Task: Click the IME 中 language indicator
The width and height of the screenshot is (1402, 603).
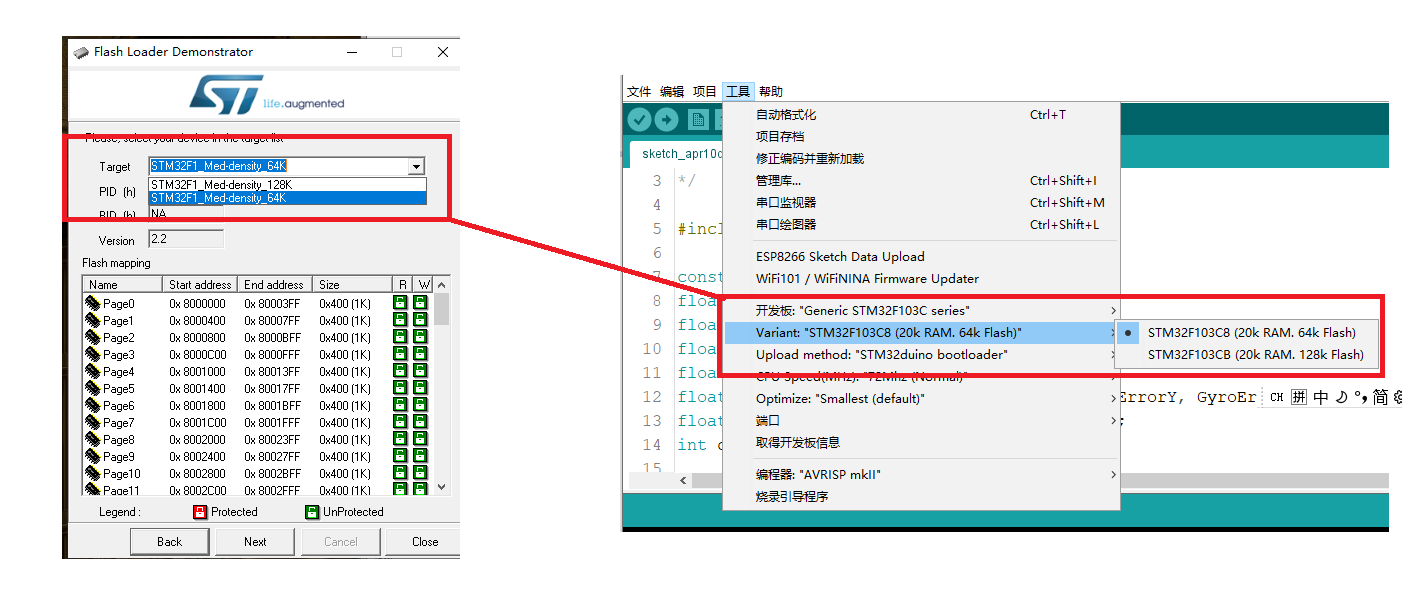Action: point(1321,397)
